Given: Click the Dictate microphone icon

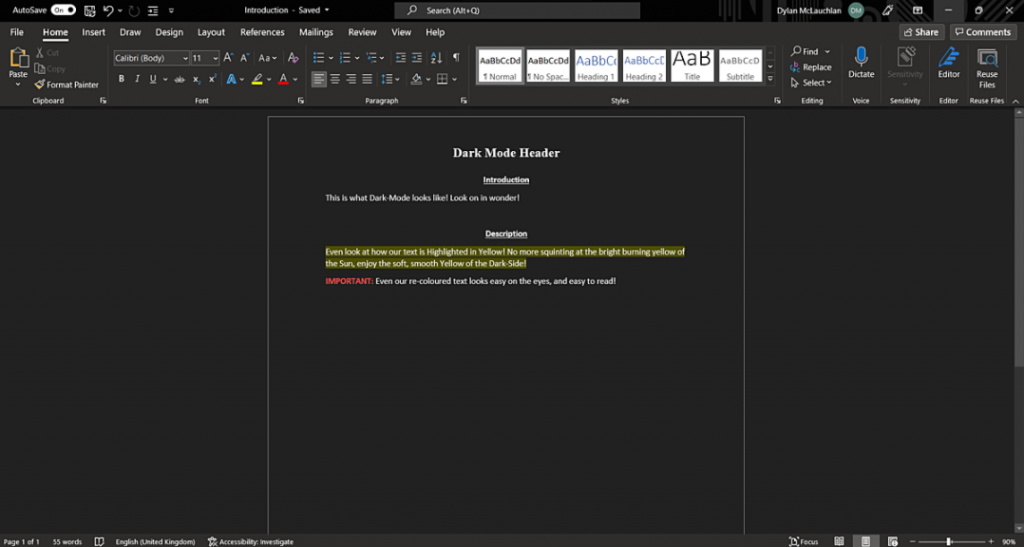Looking at the screenshot, I should 861,57.
